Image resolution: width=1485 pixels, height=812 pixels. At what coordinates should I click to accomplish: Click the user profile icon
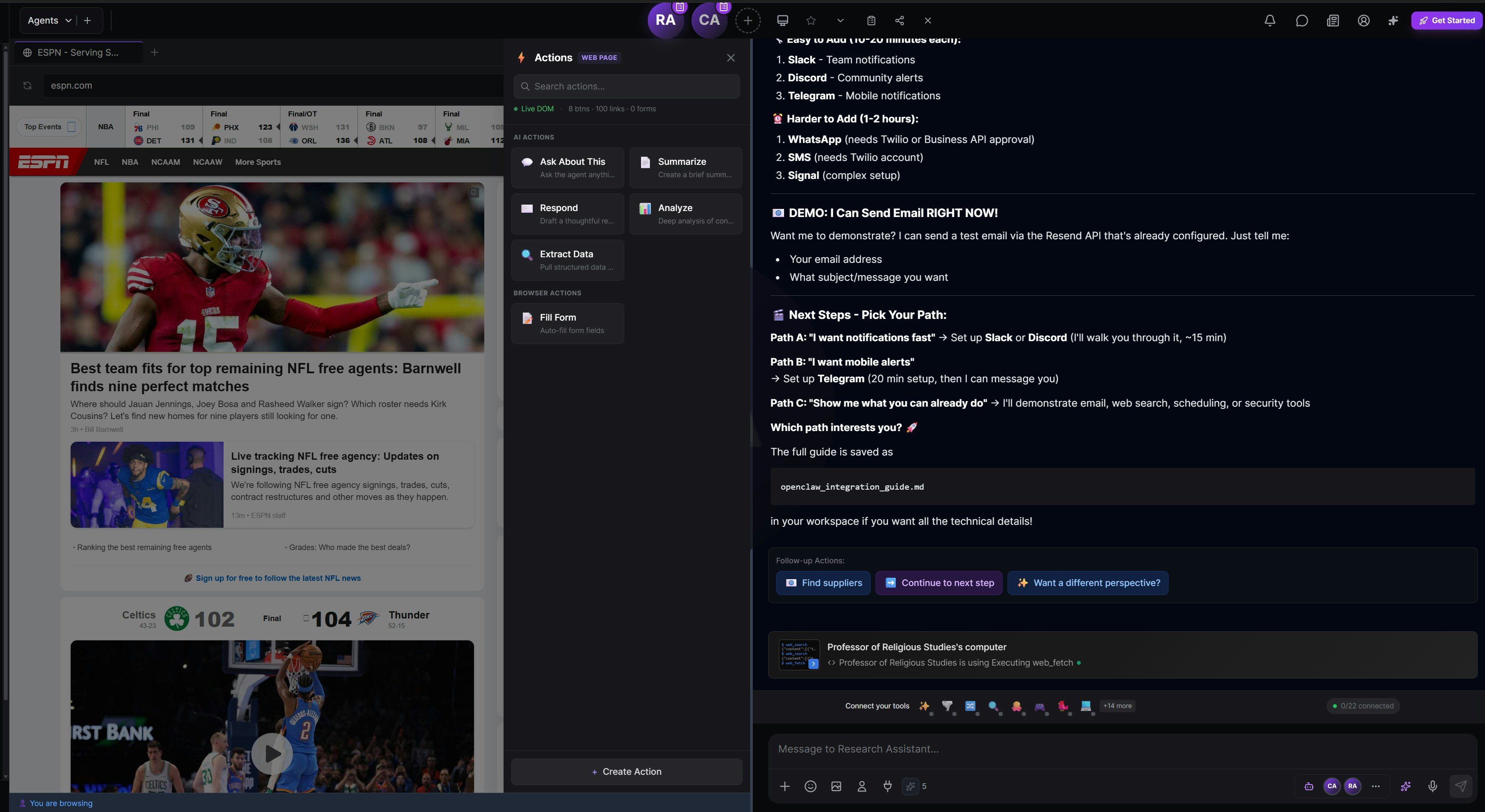click(x=1363, y=21)
